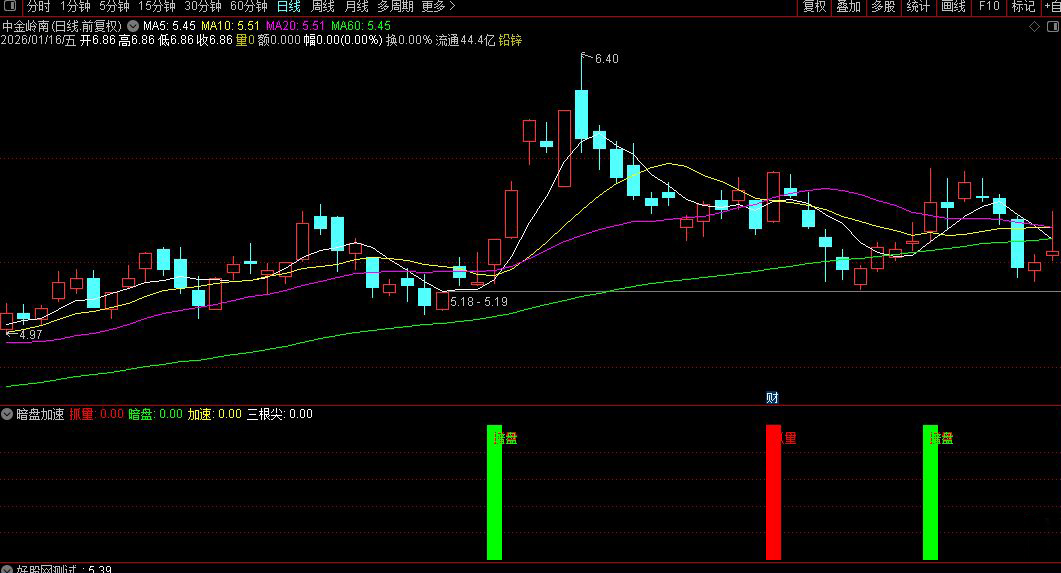Viewport: 1061px width, 573px height.
Task: Click the 6.40 high price label
Action: (x=606, y=59)
